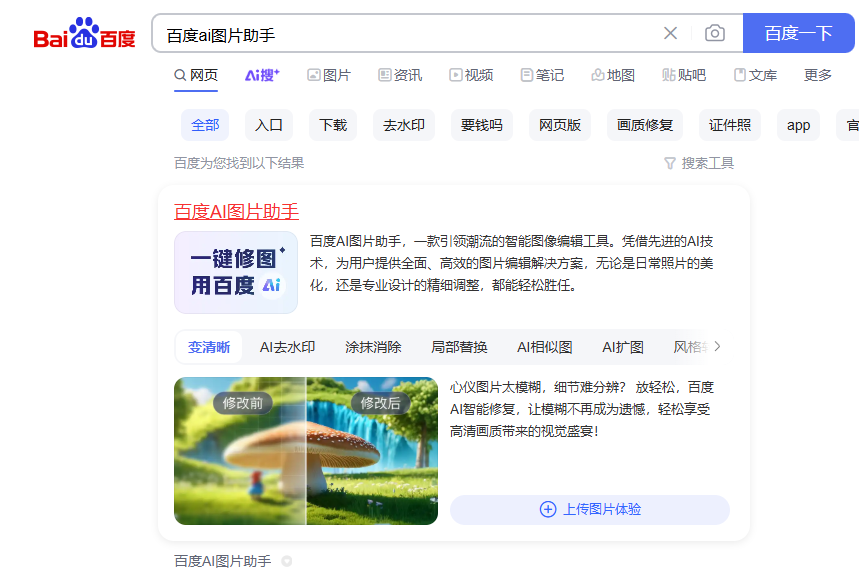Click the mushroom before-after preview image
The image size is (859, 582).
tap(305, 450)
